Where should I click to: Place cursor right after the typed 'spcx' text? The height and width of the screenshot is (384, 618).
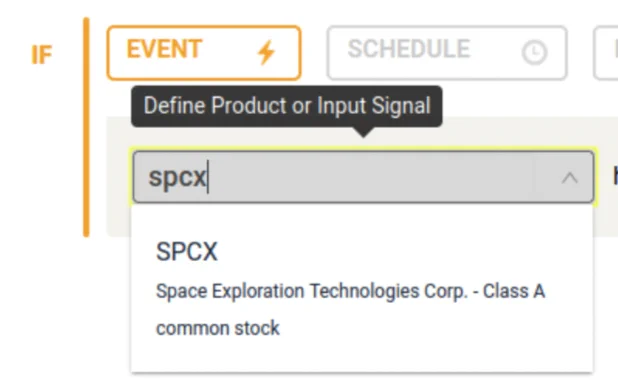click(208, 177)
